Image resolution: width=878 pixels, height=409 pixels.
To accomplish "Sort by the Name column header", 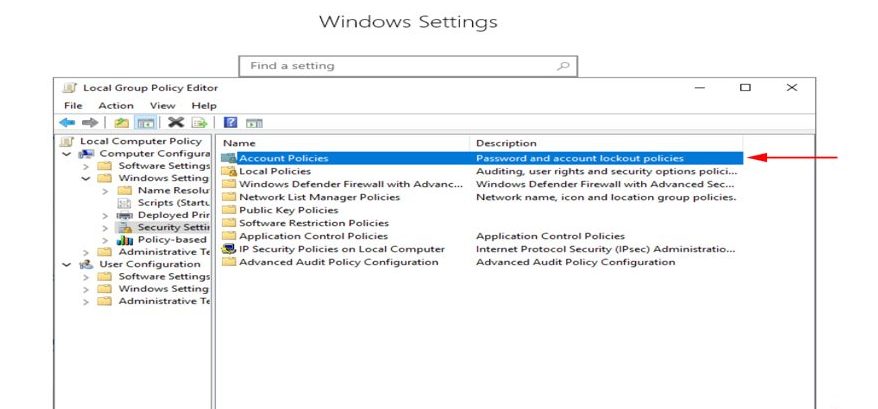I will [344, 143].
